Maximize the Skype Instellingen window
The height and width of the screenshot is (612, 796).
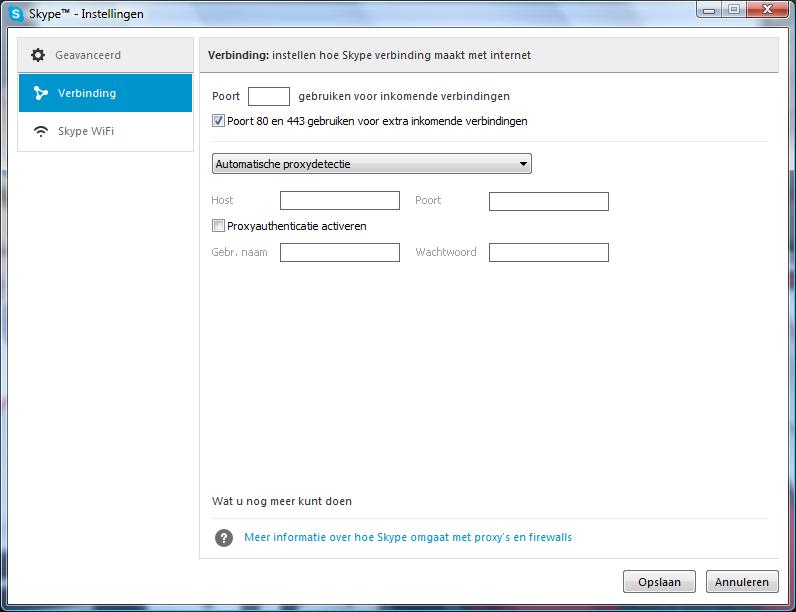pos(734,10)
